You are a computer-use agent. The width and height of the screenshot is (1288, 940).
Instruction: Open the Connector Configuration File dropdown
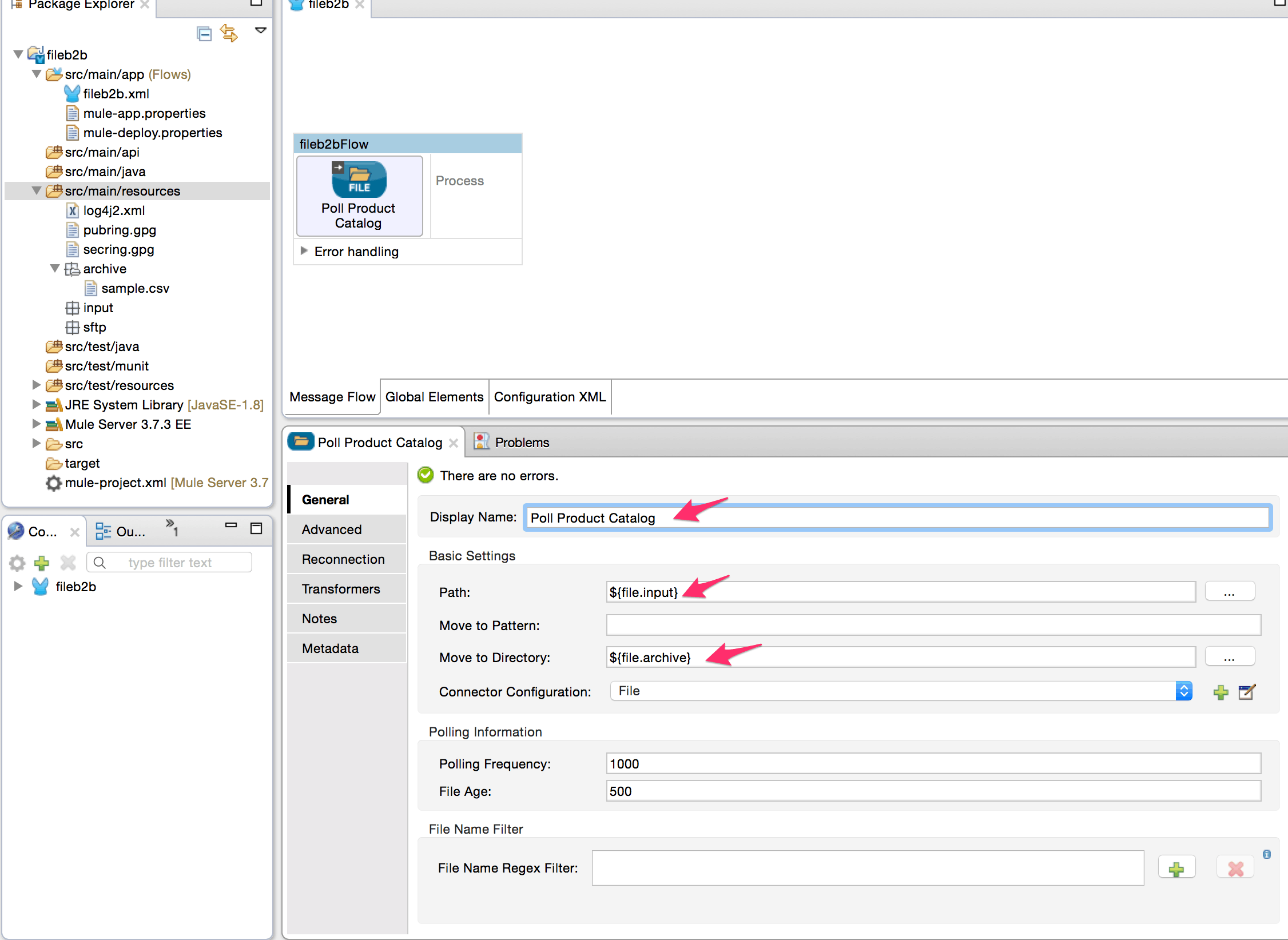pyautogui.click(x=1184, y=691)
